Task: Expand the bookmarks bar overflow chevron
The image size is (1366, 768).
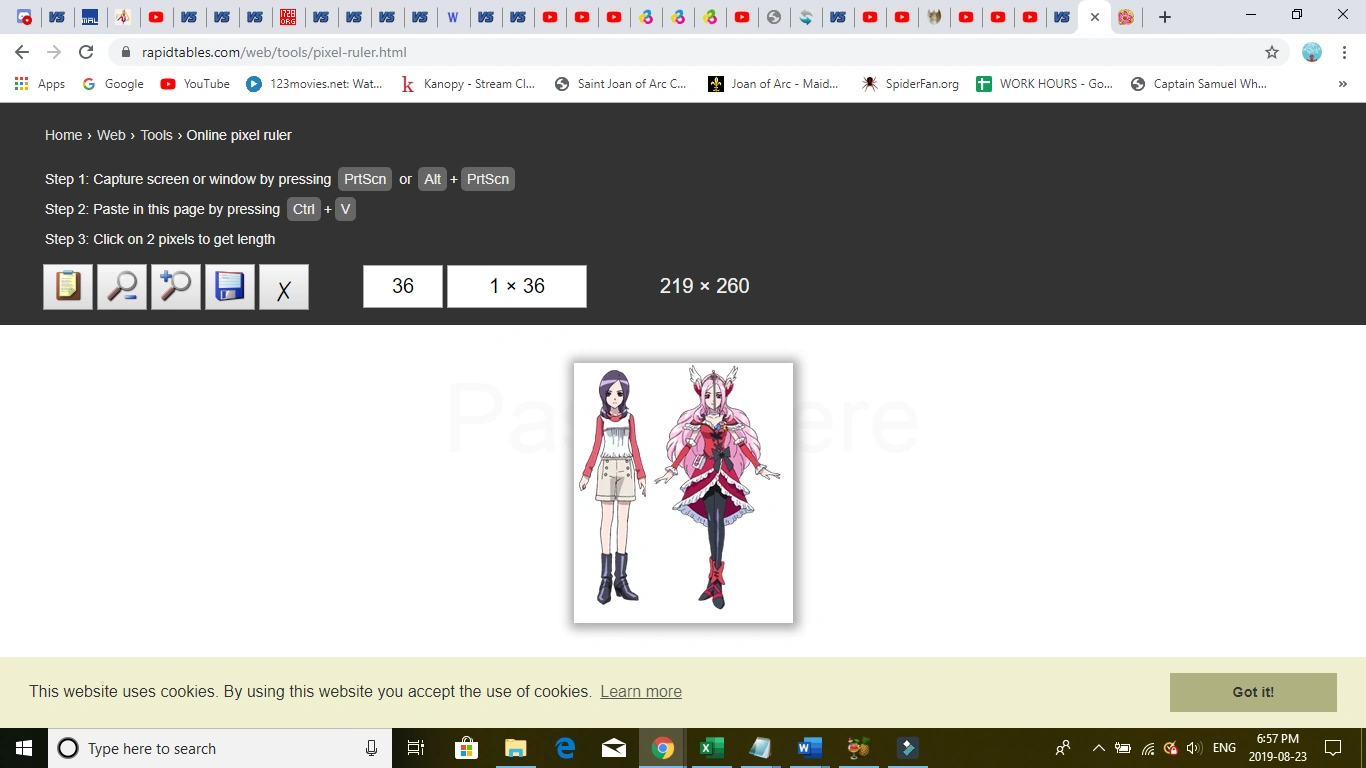Action: point(1342,84)
